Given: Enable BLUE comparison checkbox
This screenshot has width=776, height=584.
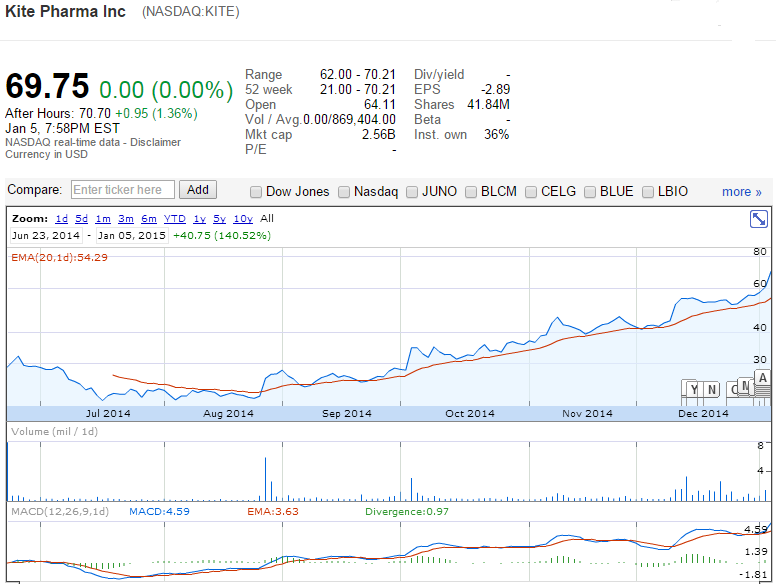Looking at the screenshot, I should [x=590, y=192].
